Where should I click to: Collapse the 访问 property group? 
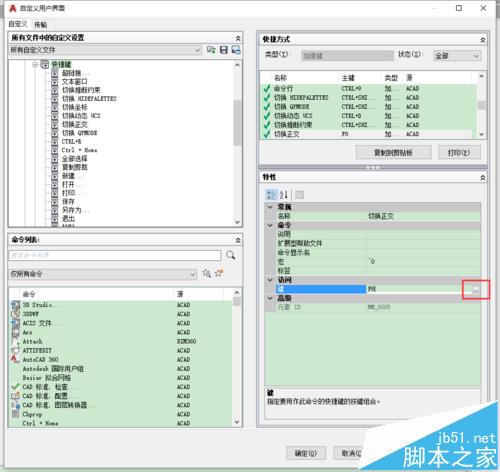coord(270,280)
